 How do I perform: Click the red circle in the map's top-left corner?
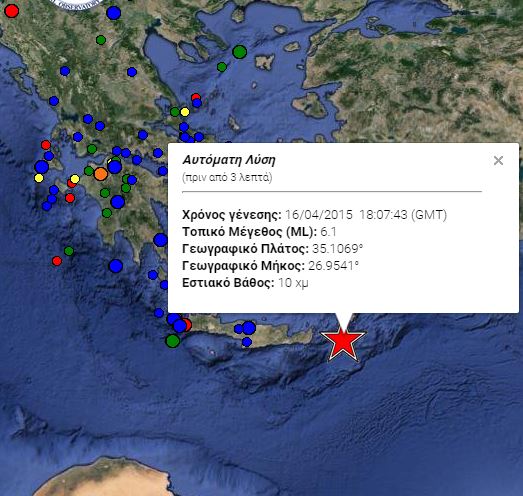12,11
